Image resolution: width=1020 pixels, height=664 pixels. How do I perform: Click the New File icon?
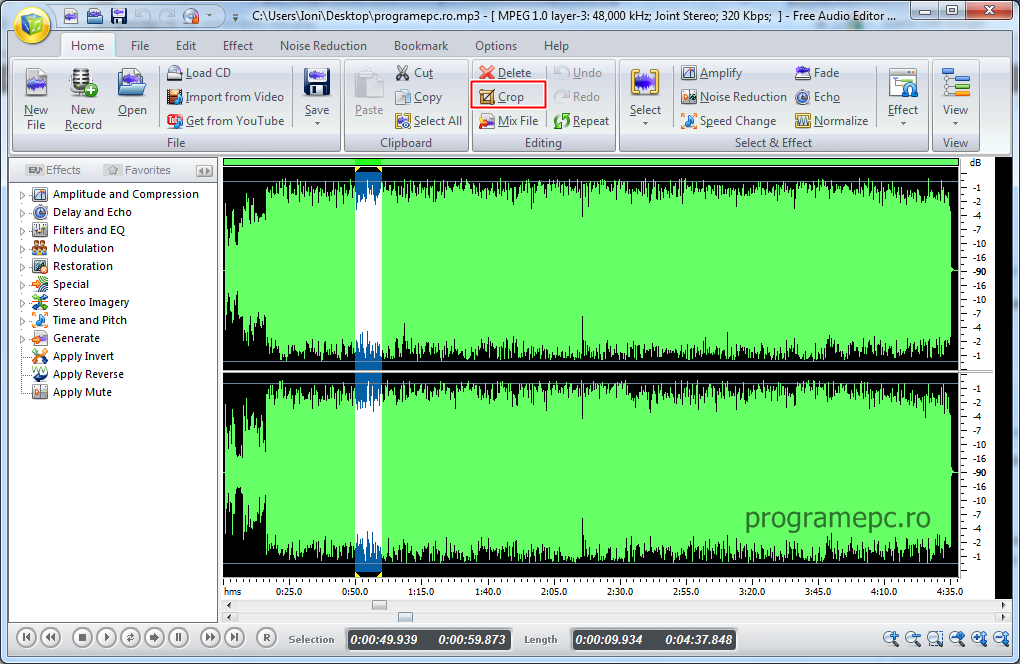[36, 99]
